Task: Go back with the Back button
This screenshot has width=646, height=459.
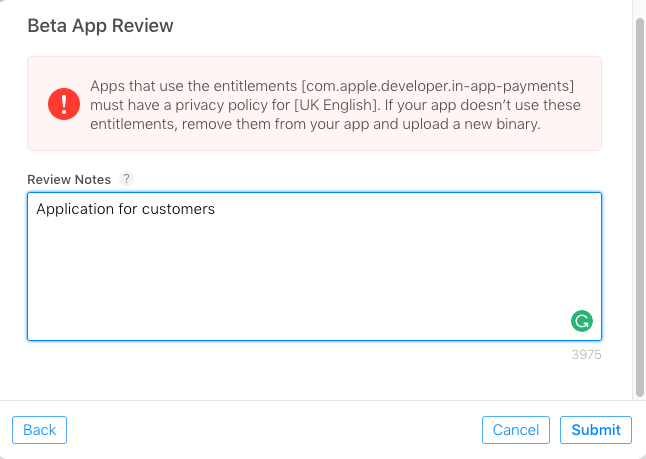Action: [x=39, y=430]
